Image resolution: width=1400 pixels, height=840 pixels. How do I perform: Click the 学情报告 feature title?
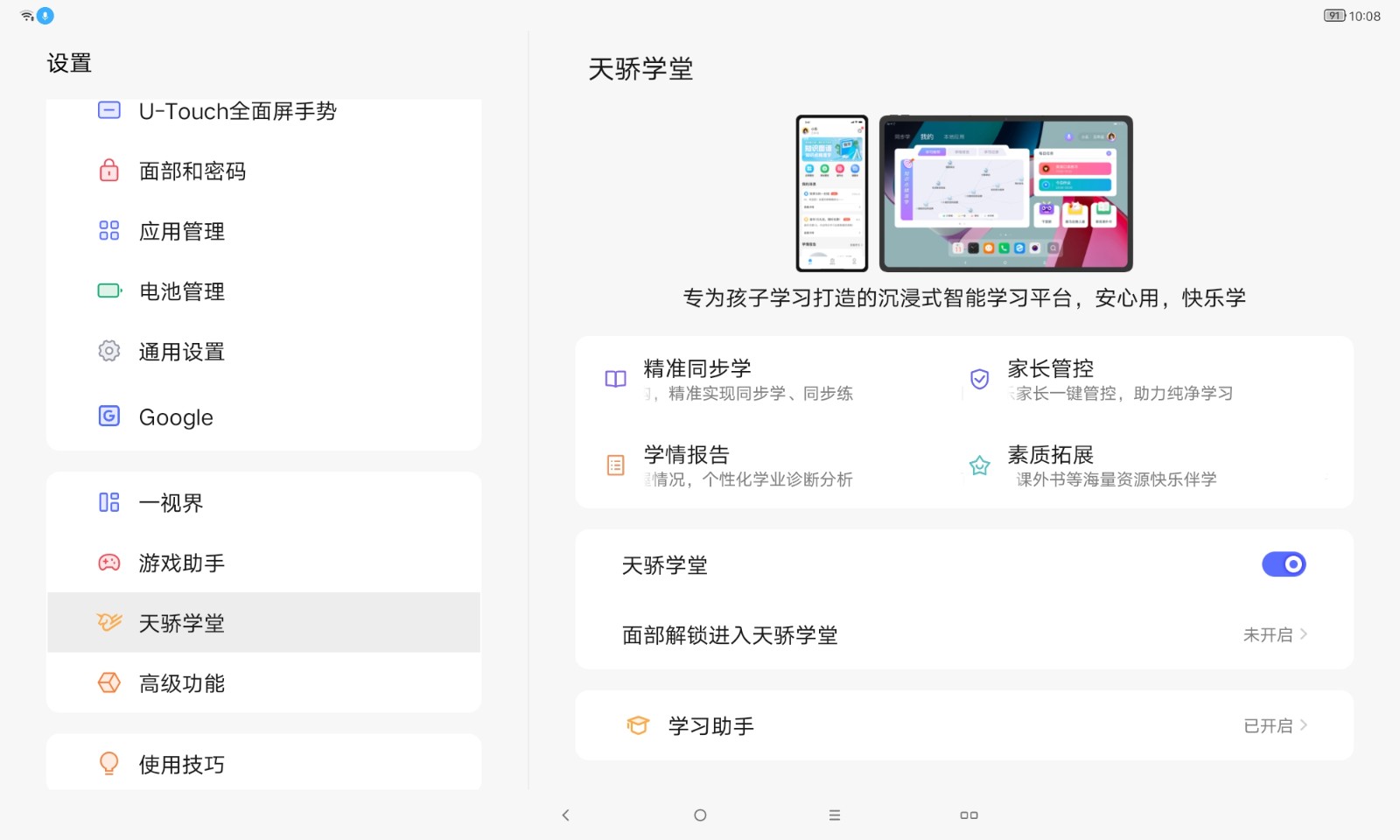tap(686, 454)
